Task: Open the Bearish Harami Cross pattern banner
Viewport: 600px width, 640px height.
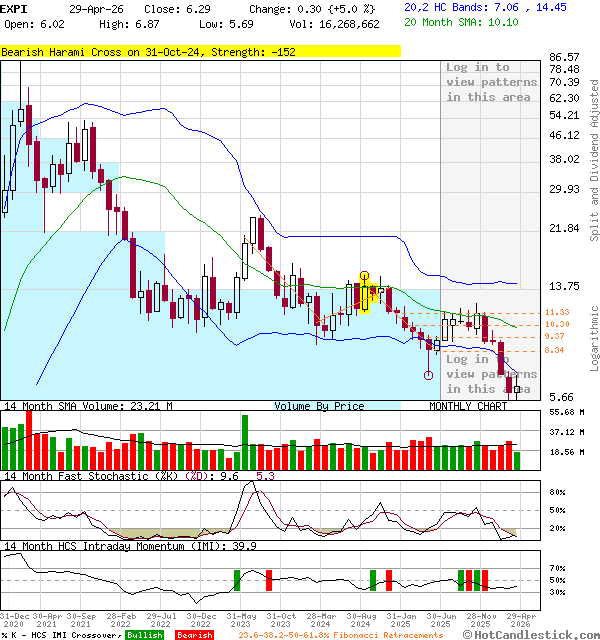Action: [200, 50]
